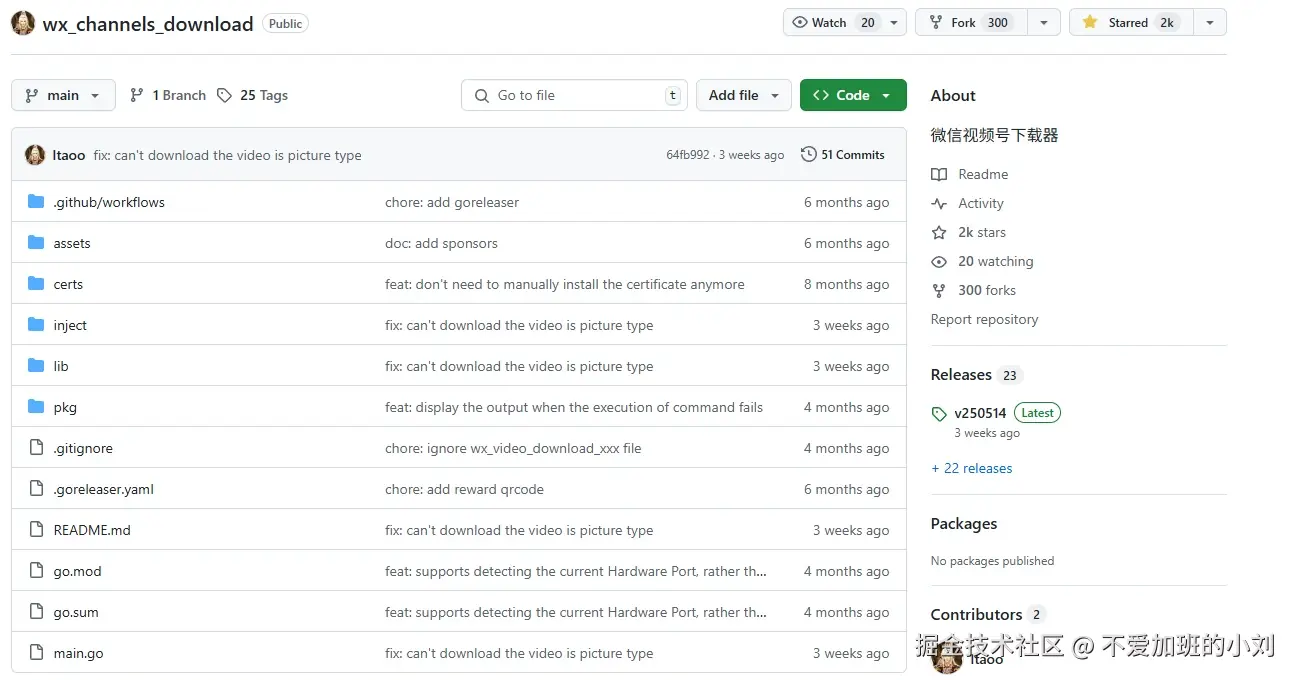The image size is (1296, 680).
Task: Click the pkg folder icon
Action: point(36,407)
